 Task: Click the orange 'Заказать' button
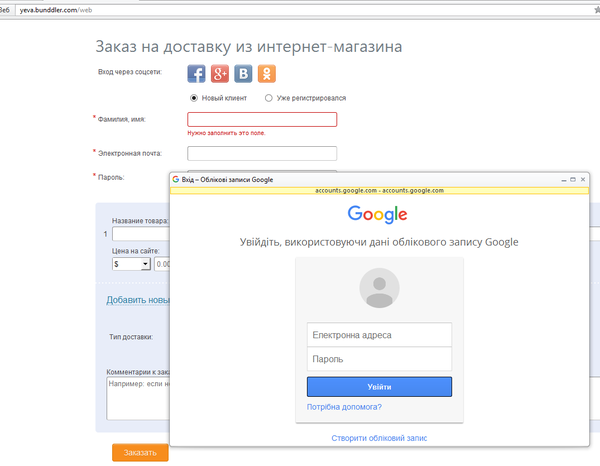point(140,453)
